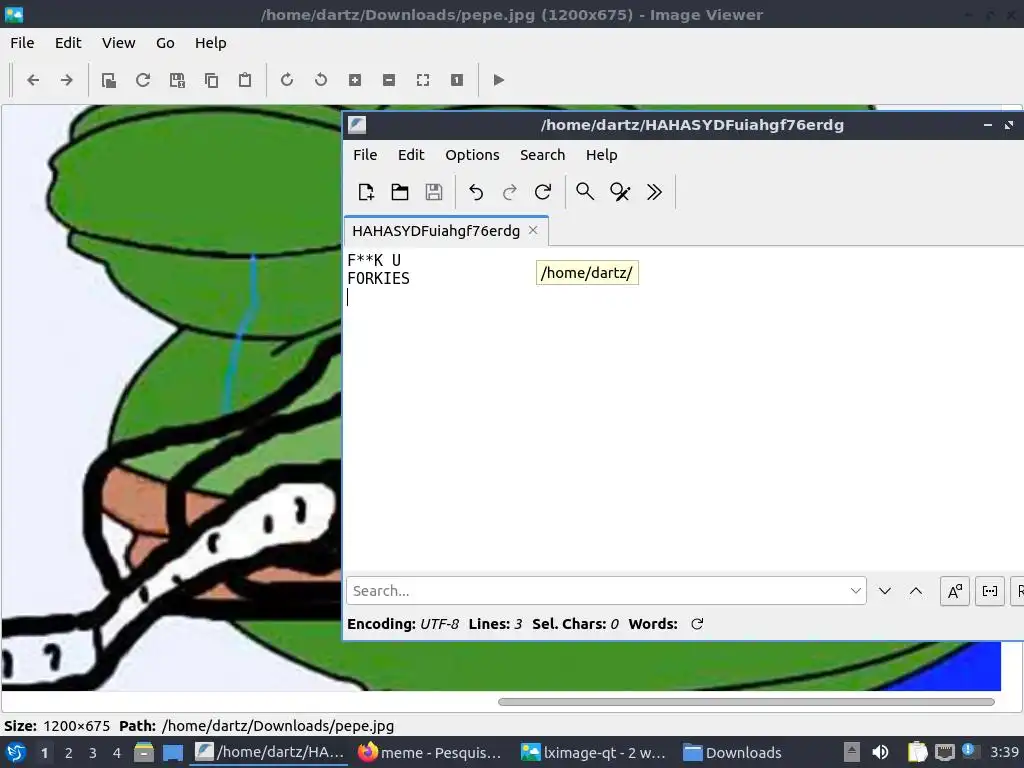Open Downloads window from taskbar
This screenshot has height=768, width=1024.
(733, 753)
